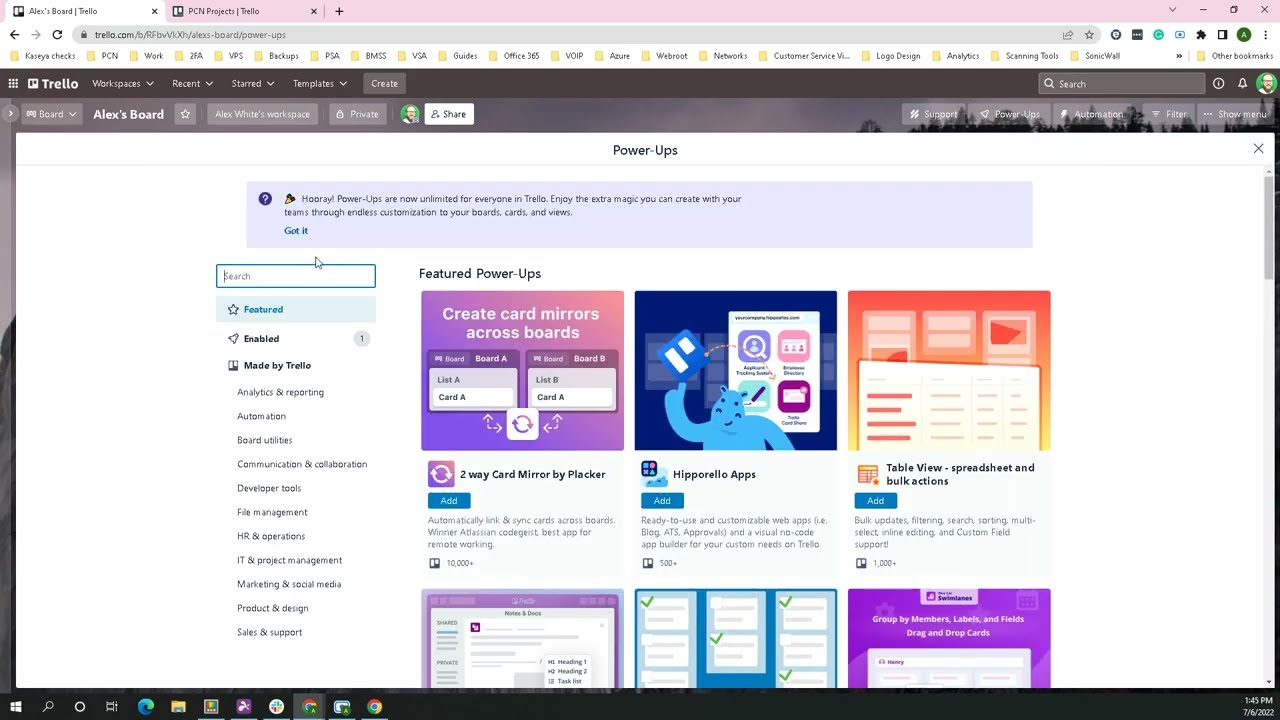
Task: Close the PCN Projects Trello tab
Action: [x=314, y=11]
